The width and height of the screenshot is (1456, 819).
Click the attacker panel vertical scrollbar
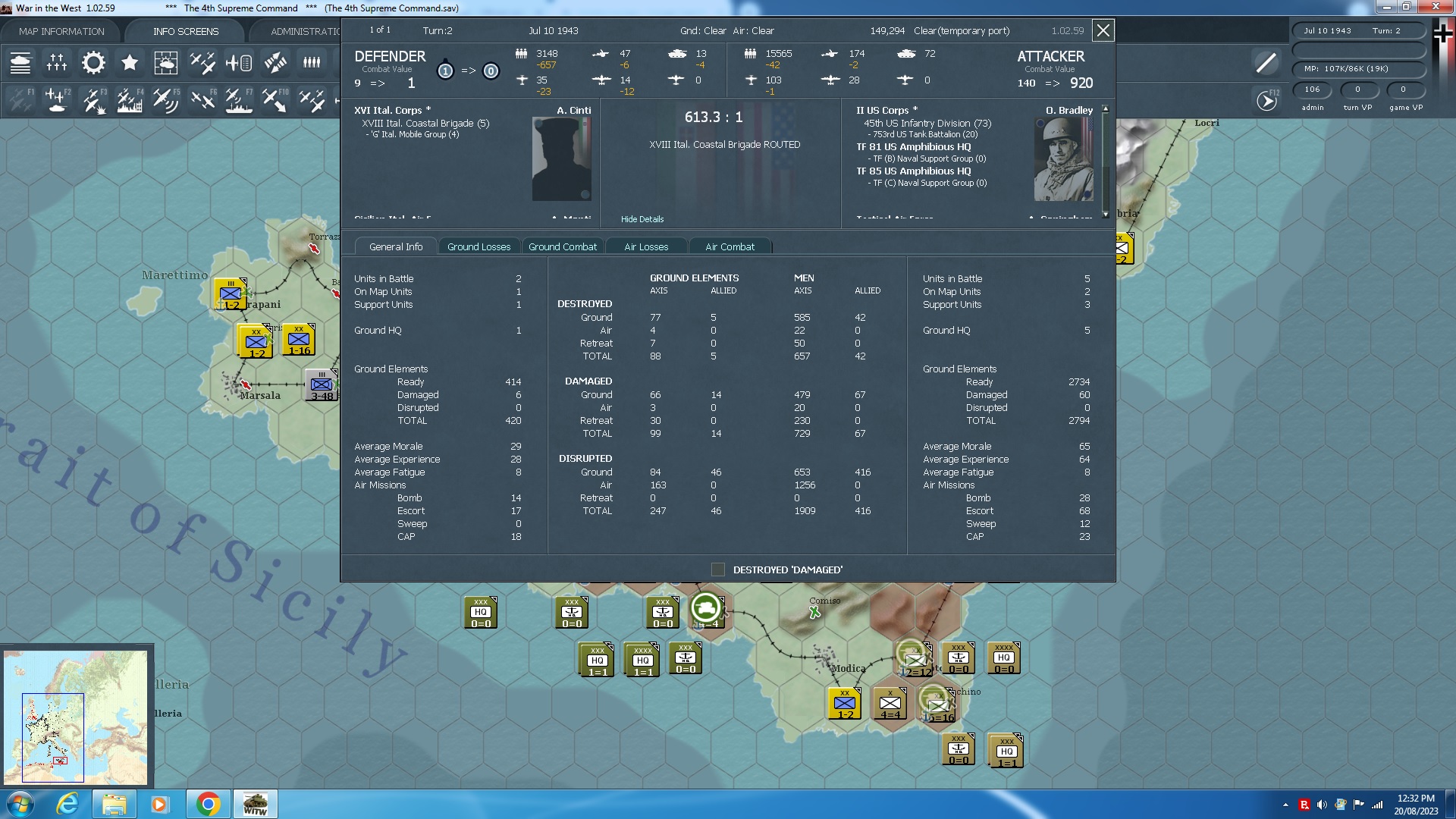coord(1105,163)
